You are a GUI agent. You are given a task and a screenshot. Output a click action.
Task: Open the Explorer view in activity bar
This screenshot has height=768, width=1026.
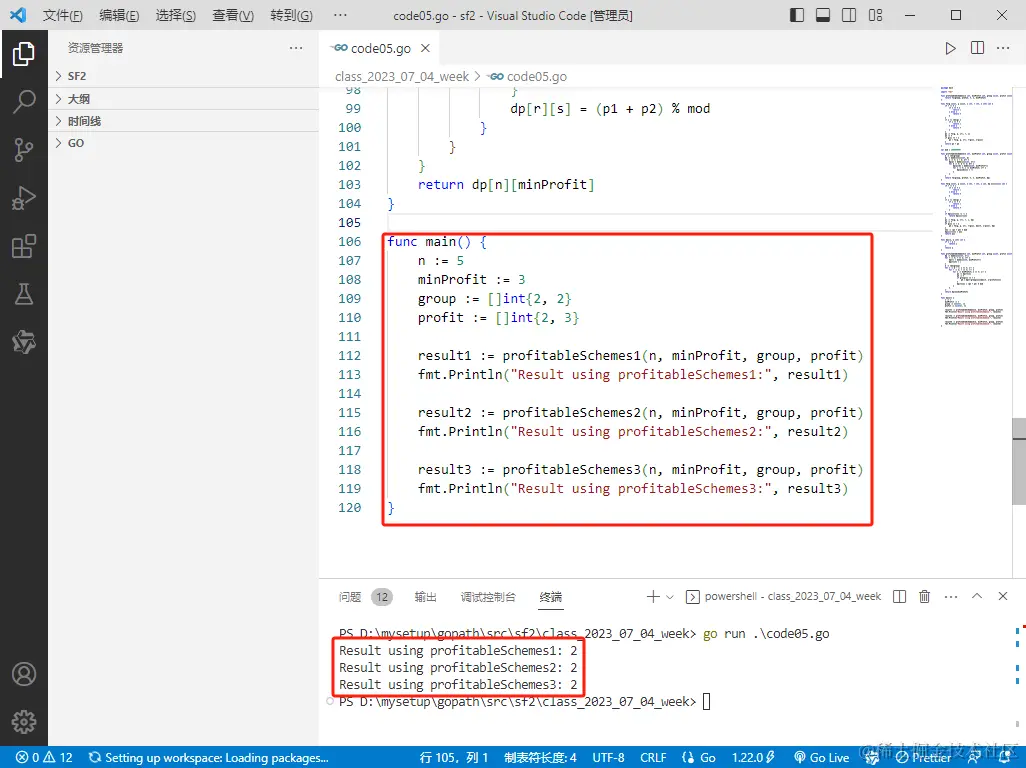[x=24, y=54]
